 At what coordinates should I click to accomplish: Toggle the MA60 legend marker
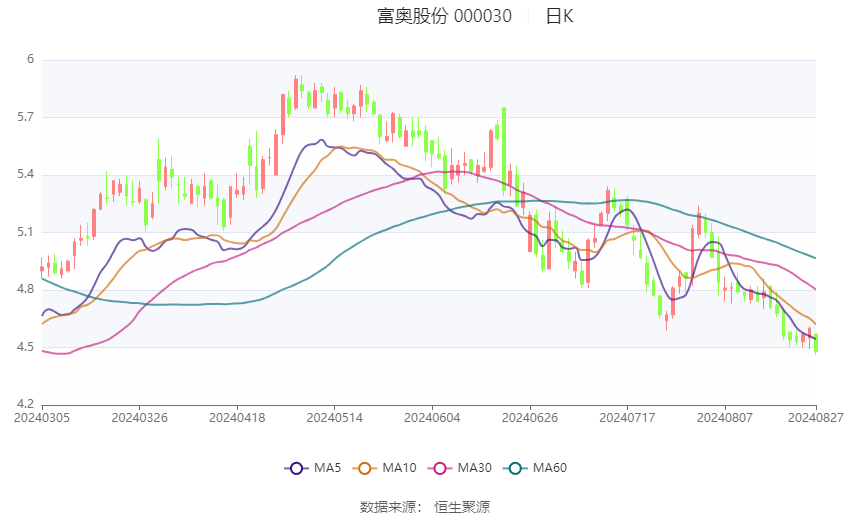pos(516,468)
